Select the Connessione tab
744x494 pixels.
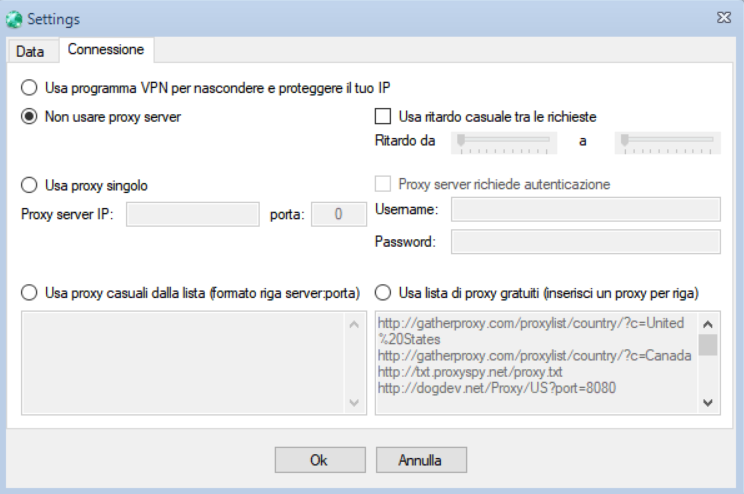pyautogui.click(x=106, y=49)
